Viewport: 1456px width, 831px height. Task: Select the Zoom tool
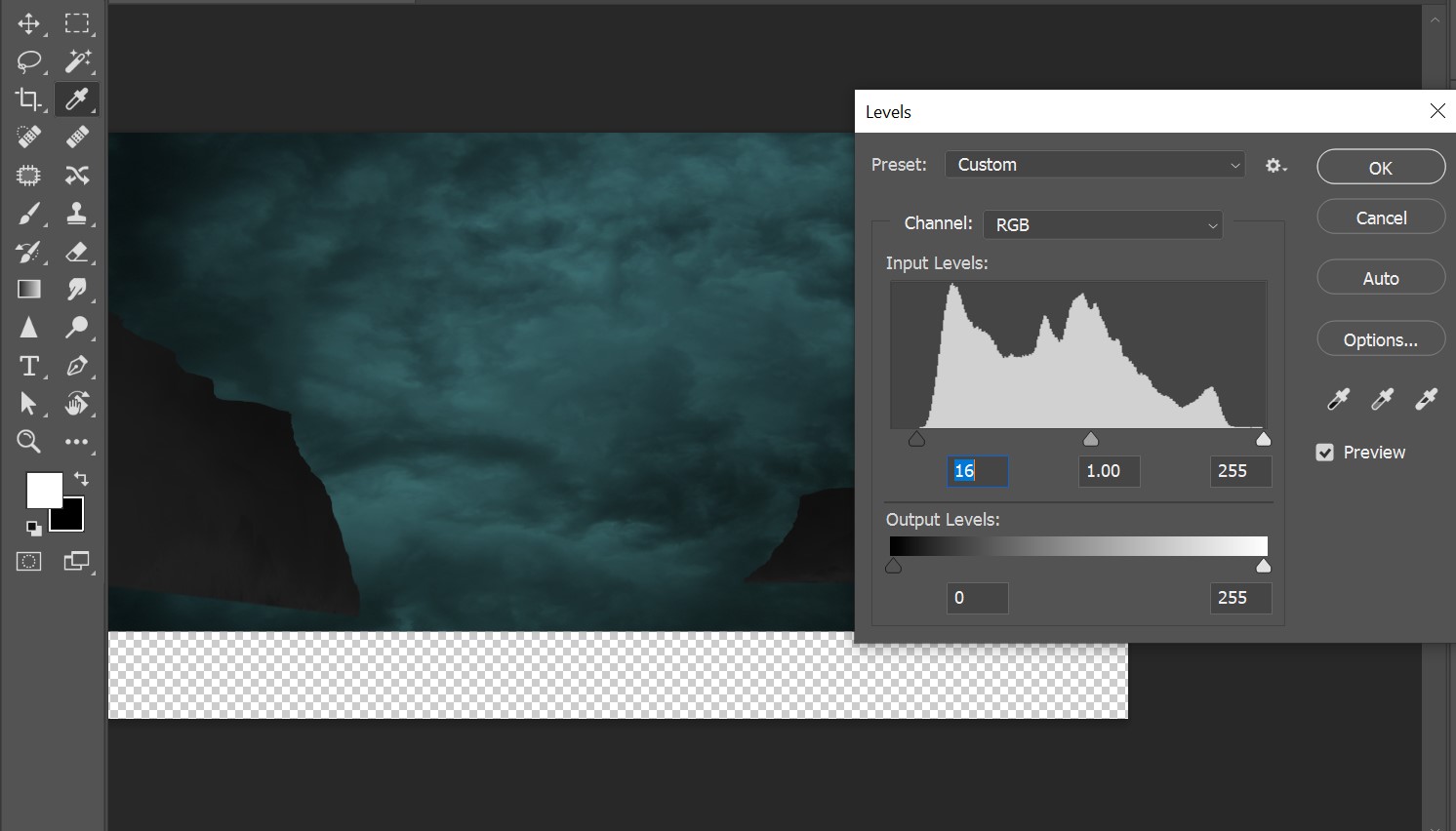click(29, 442)
